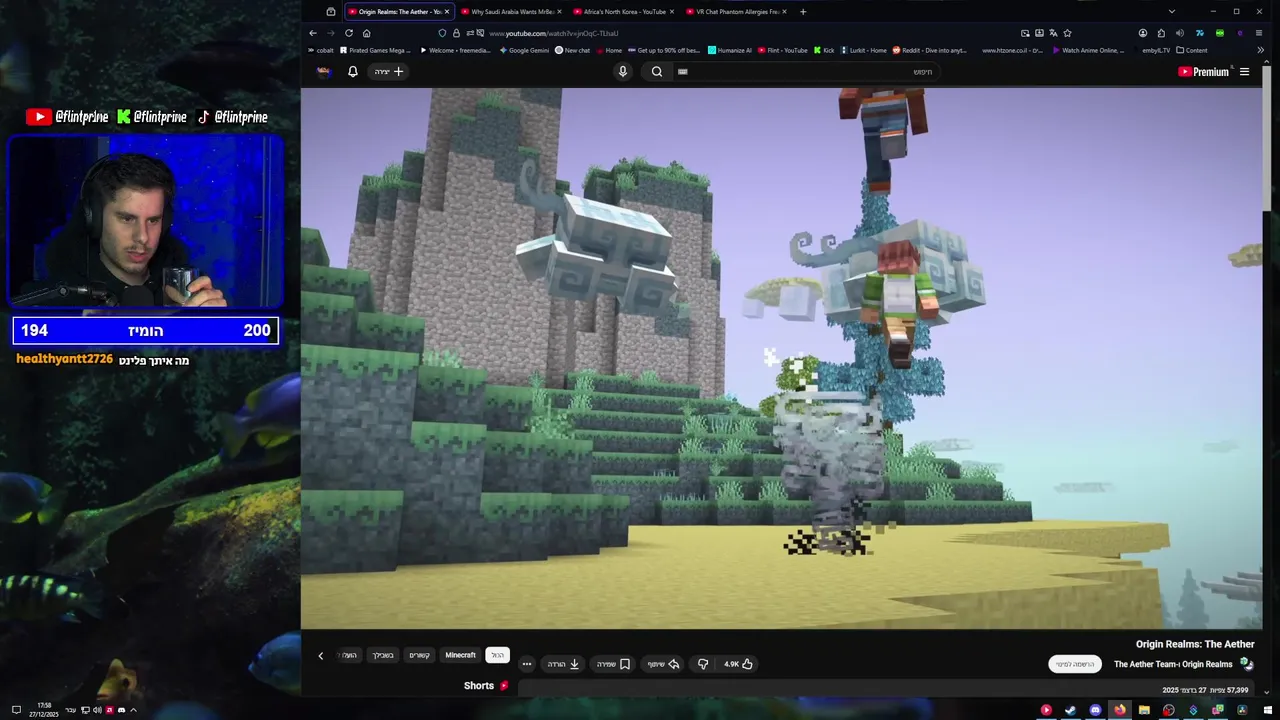Viewport: 1280px width, 720px height.
Task: Open the cobalt bookmark
Action: (321, 50)
